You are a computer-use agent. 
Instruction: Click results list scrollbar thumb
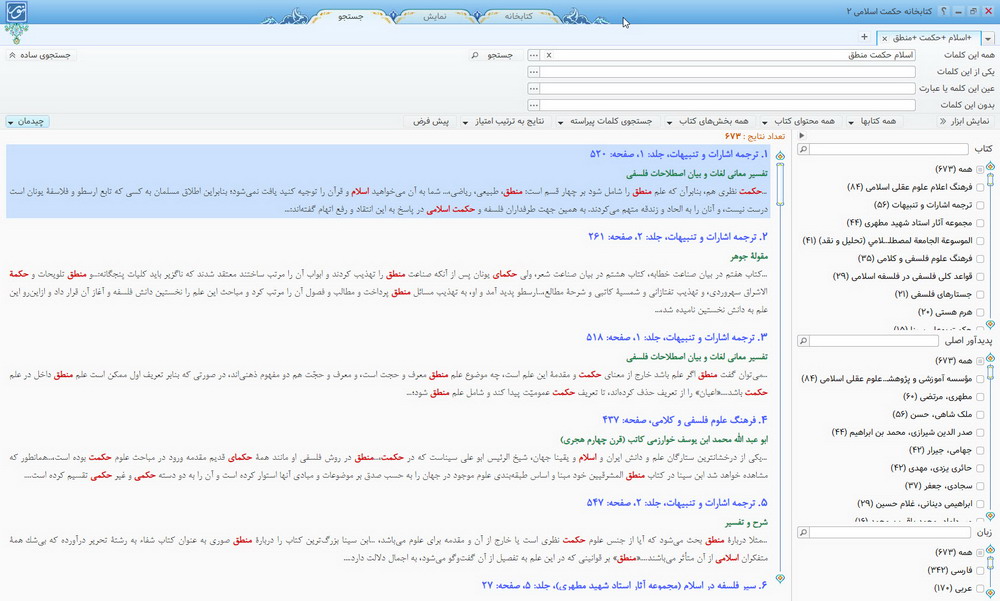[x=780, y=184]
